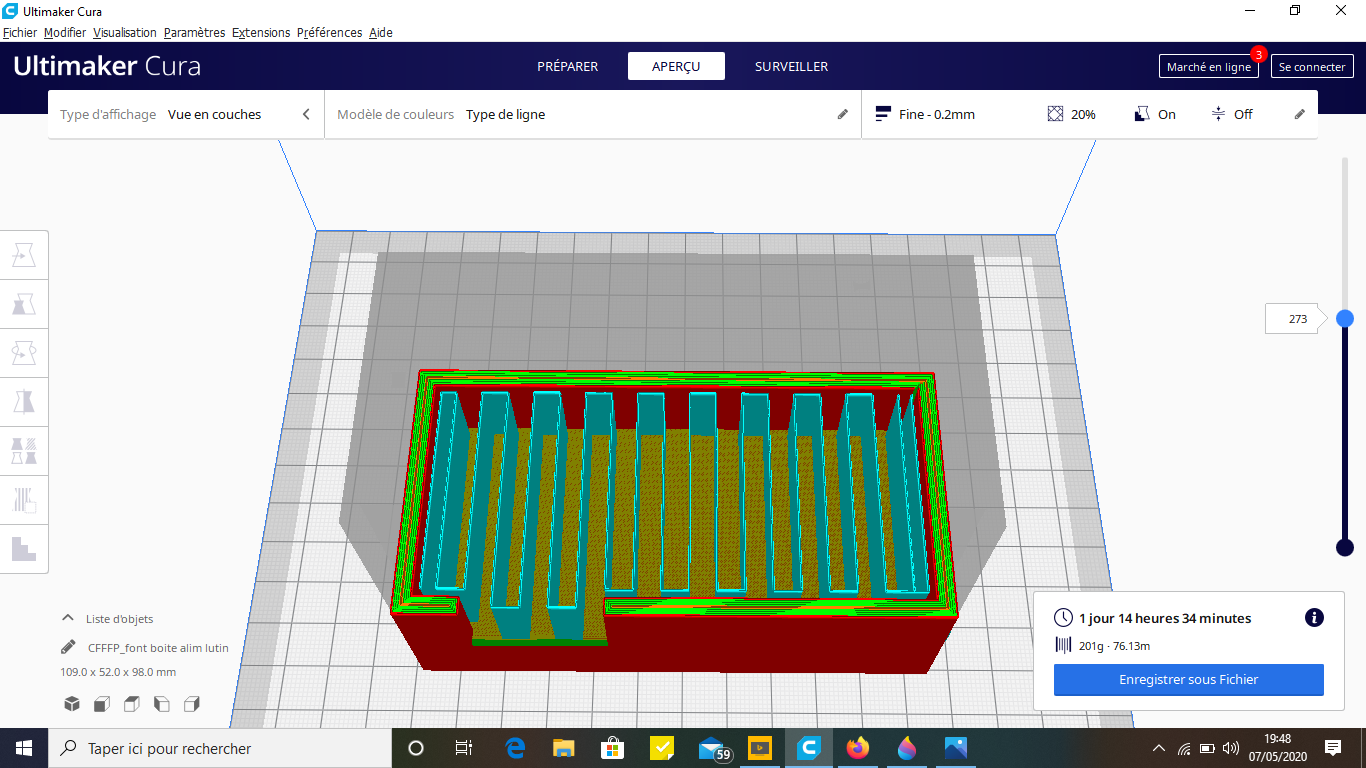Screen dimensions: 1366x768
Task: Edit color scheme pencil icon
Action: [x=842, y=114]
